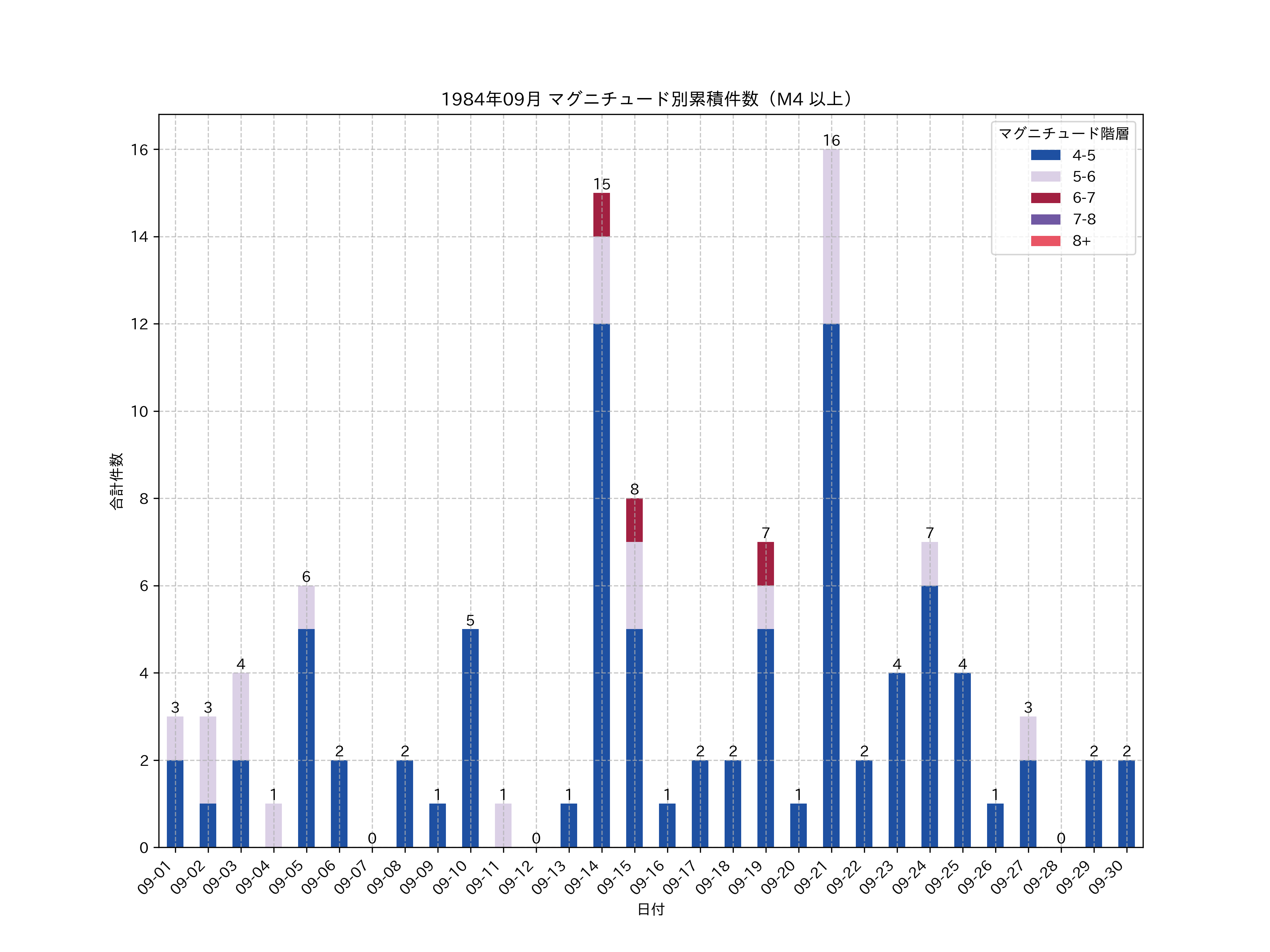Click the crimson segment of the 09-15 bar
The height and width of the screenshot is (952, 1270).
click(x=634, y=520)
